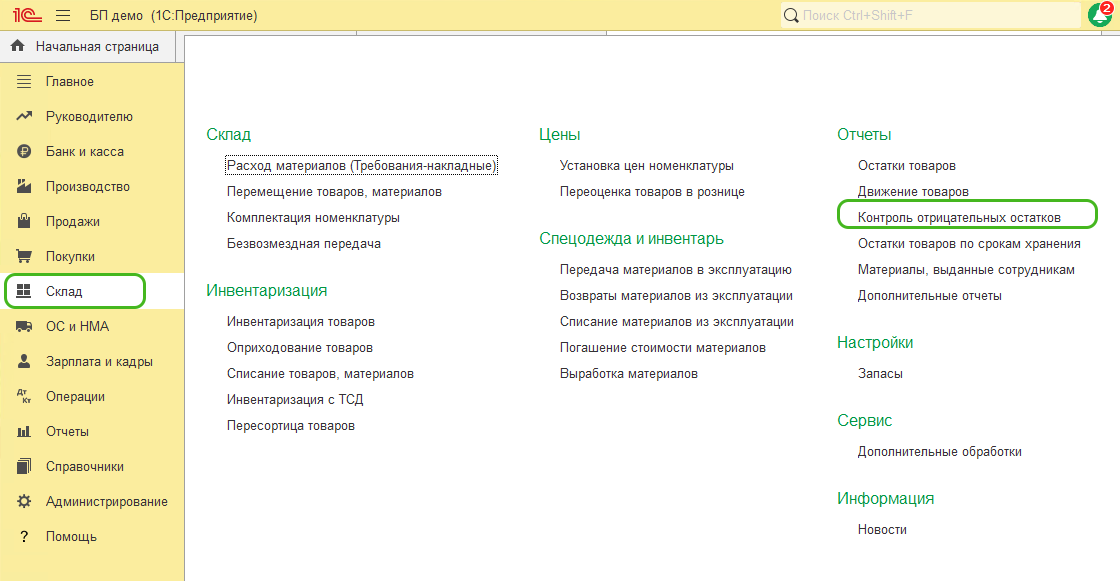Click the Производство factory icon
The width and height of the screenshot is (1120, 581).
click(25, 187)
